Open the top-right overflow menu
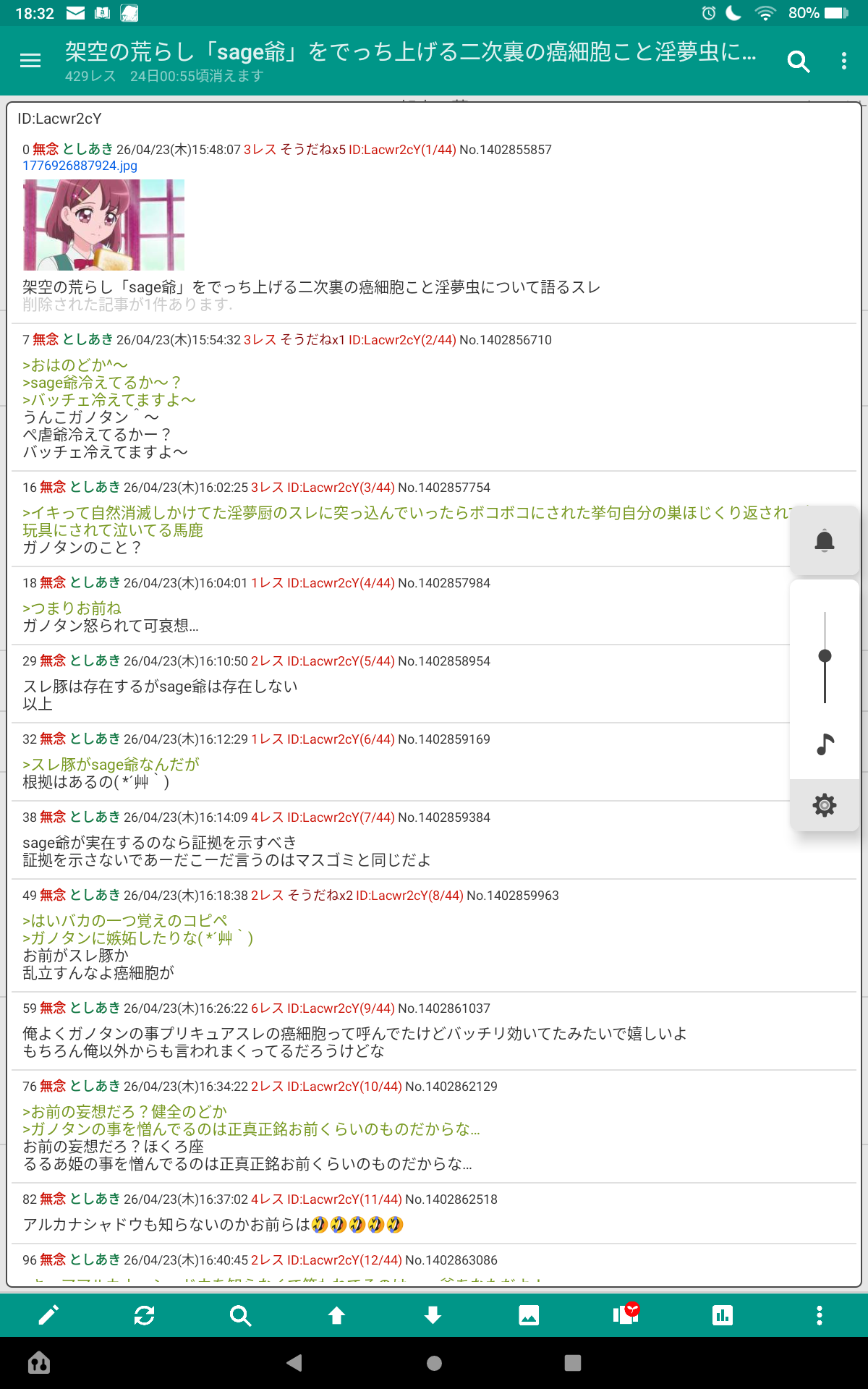The height and width of the screenshot is (1389, 868). click(843, 61)
